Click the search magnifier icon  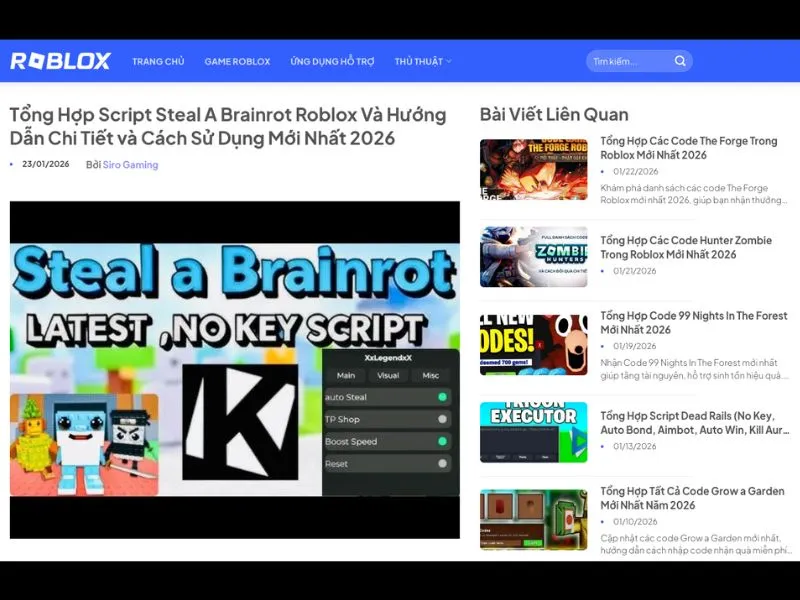(x=680, y=61)
